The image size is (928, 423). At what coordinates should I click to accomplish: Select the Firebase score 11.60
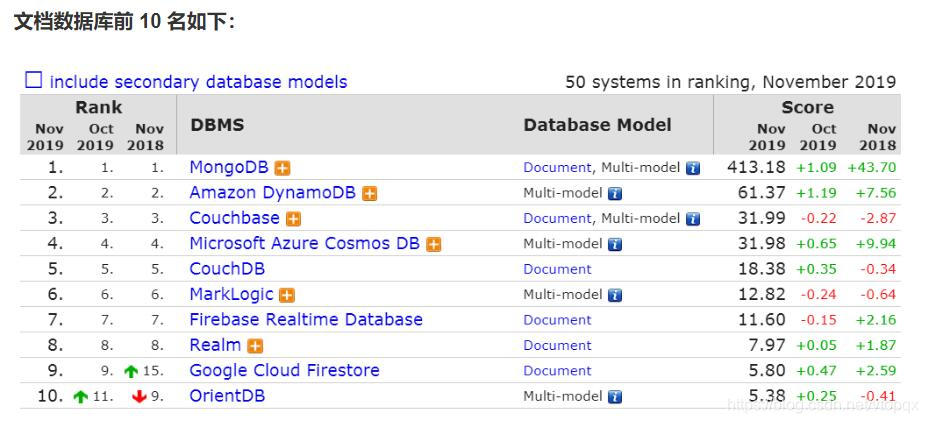tap(762, 319)
